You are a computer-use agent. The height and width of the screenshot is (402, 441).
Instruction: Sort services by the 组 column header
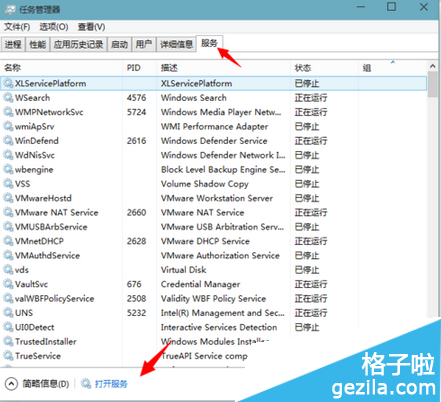click(393, 68)
